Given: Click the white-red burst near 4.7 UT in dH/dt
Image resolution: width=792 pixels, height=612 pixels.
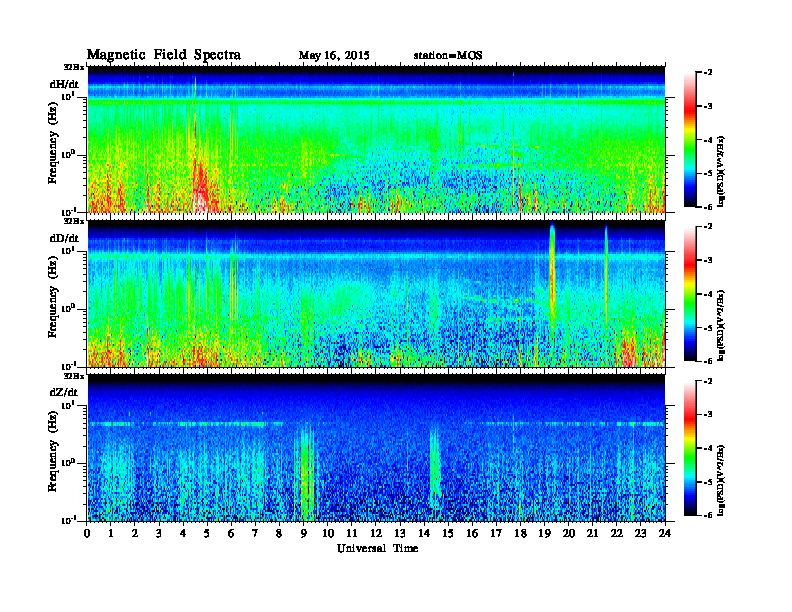Looking at the screenshot, I should coord(201,187).
